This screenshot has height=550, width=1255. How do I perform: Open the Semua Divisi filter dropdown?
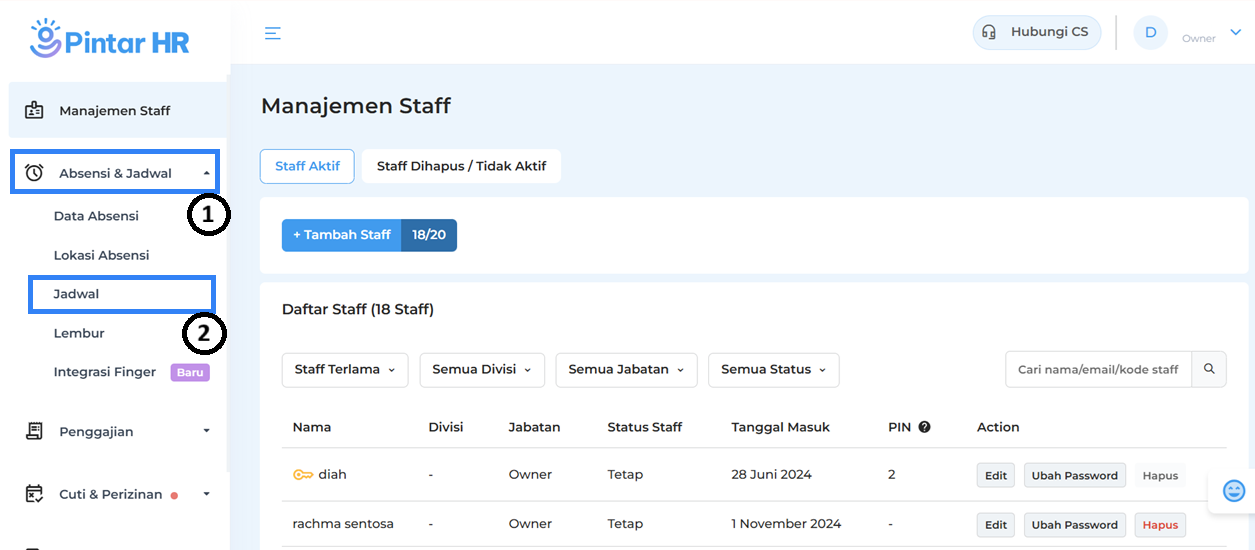click(482, 369)
